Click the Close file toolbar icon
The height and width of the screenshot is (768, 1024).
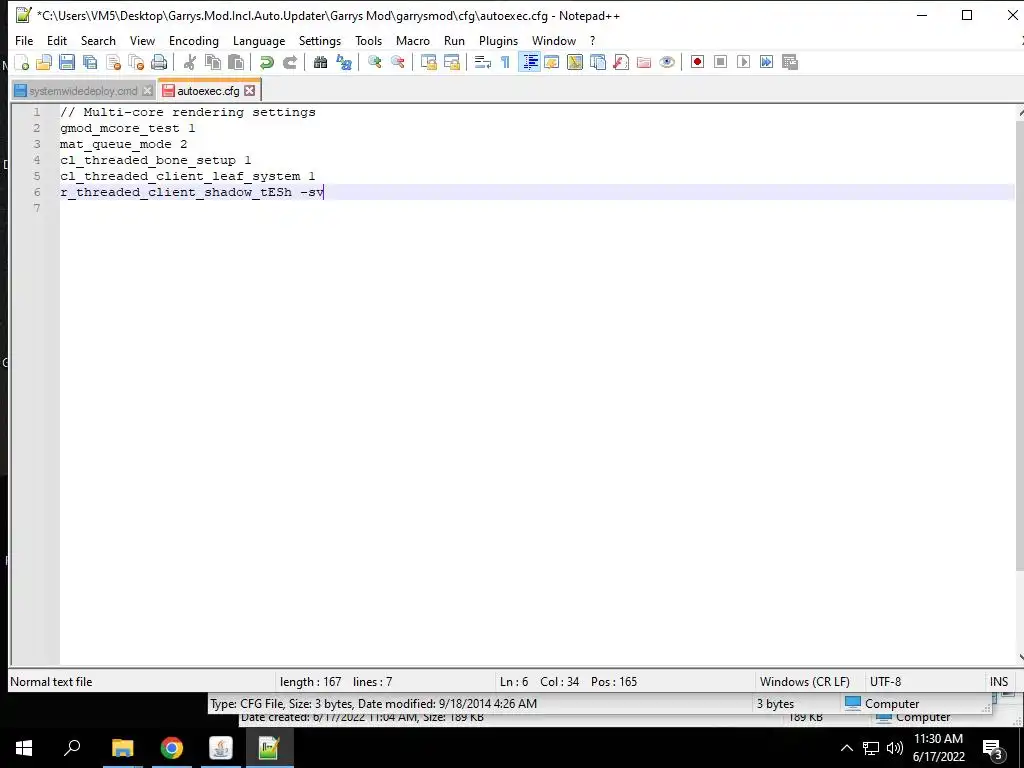(113, 62)
